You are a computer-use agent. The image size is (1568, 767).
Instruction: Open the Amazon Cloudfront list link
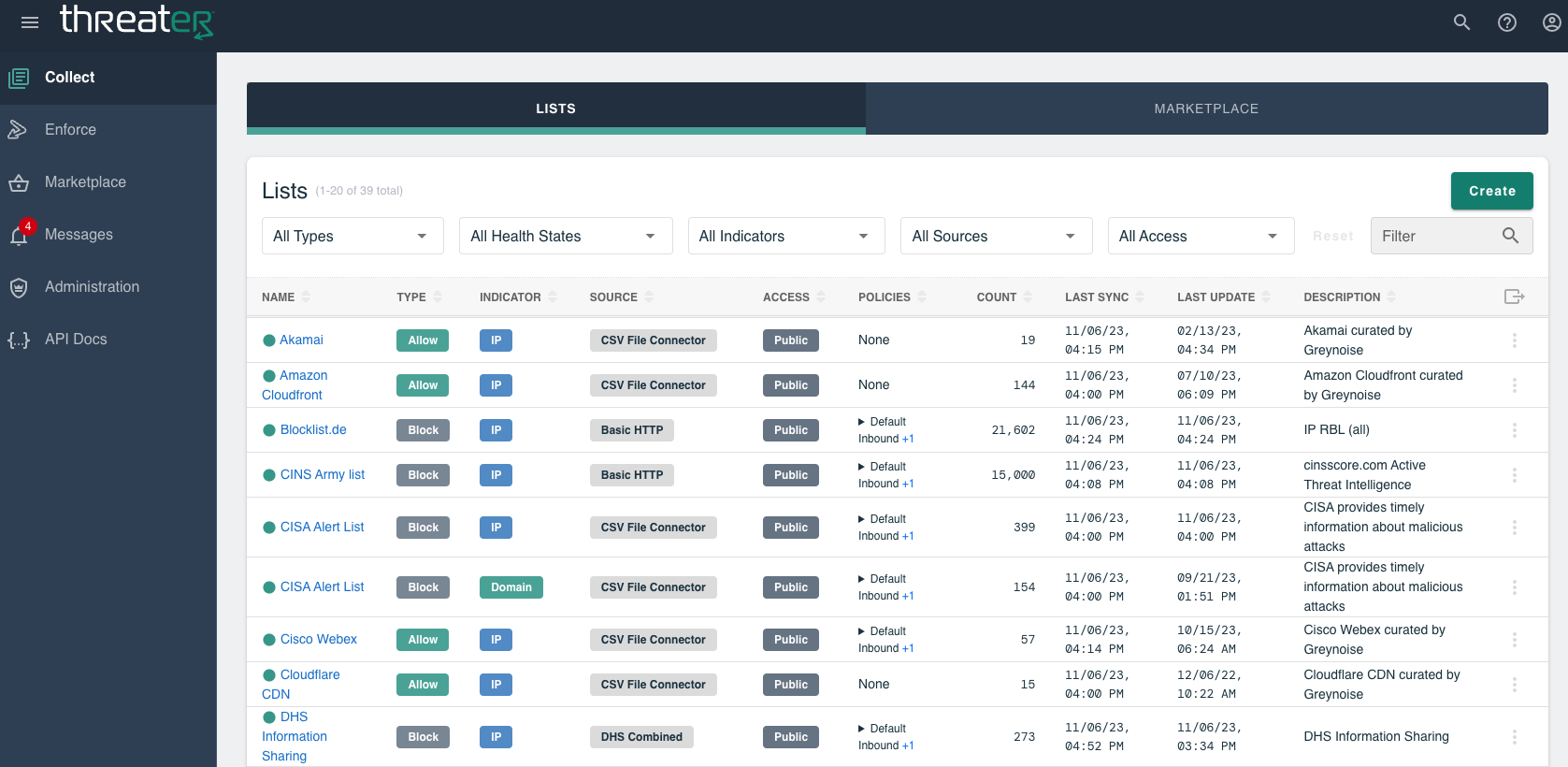295,385
